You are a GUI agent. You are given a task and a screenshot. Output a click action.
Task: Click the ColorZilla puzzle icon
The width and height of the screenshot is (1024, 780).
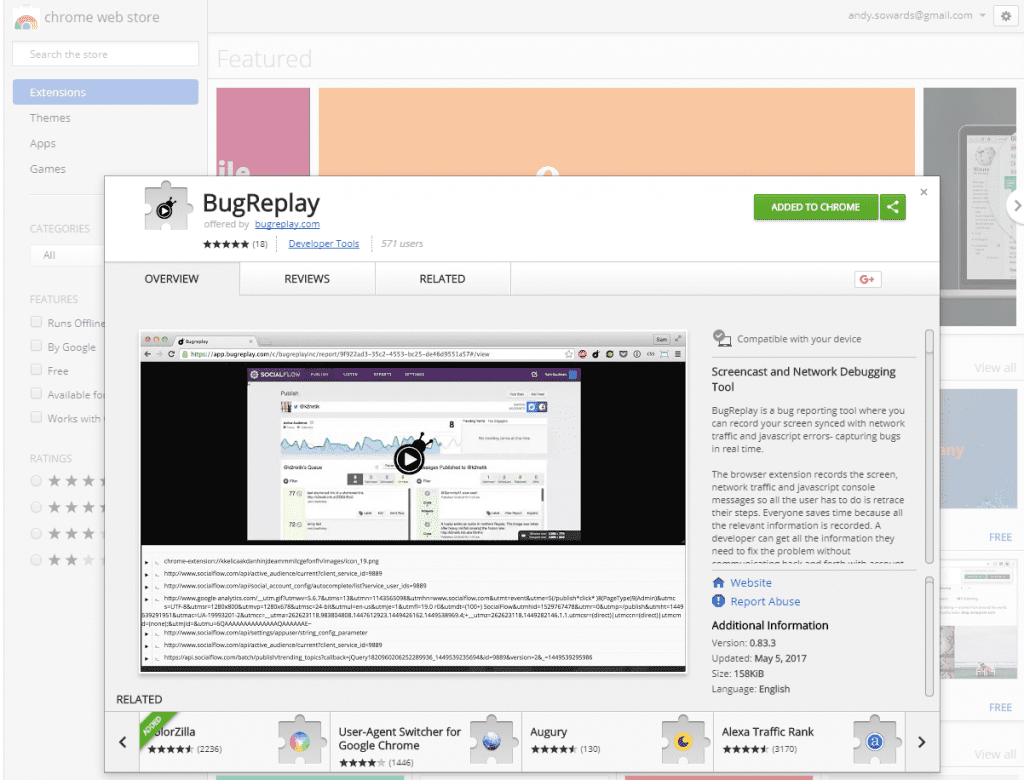pyautogui.click(x=300, y=741)
